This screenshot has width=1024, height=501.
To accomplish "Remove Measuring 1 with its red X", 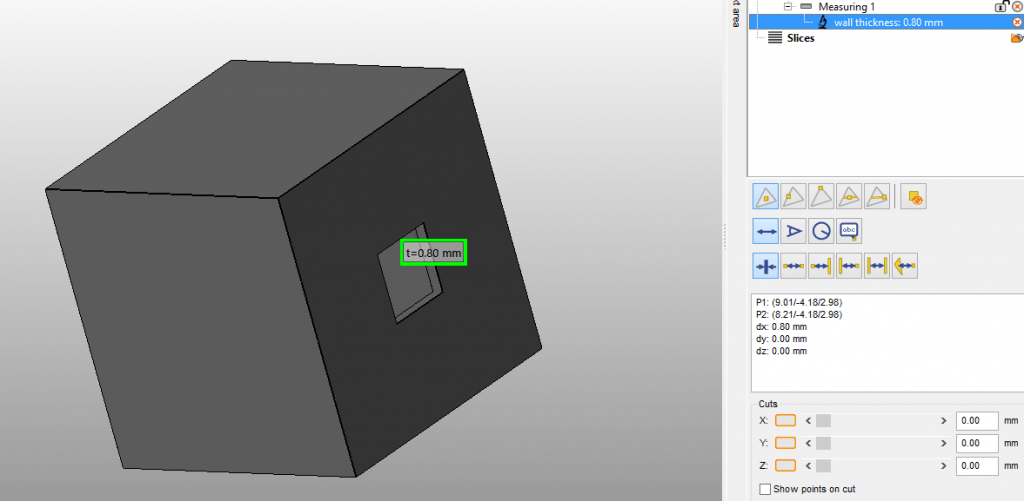I will (x=1016, y=6).
